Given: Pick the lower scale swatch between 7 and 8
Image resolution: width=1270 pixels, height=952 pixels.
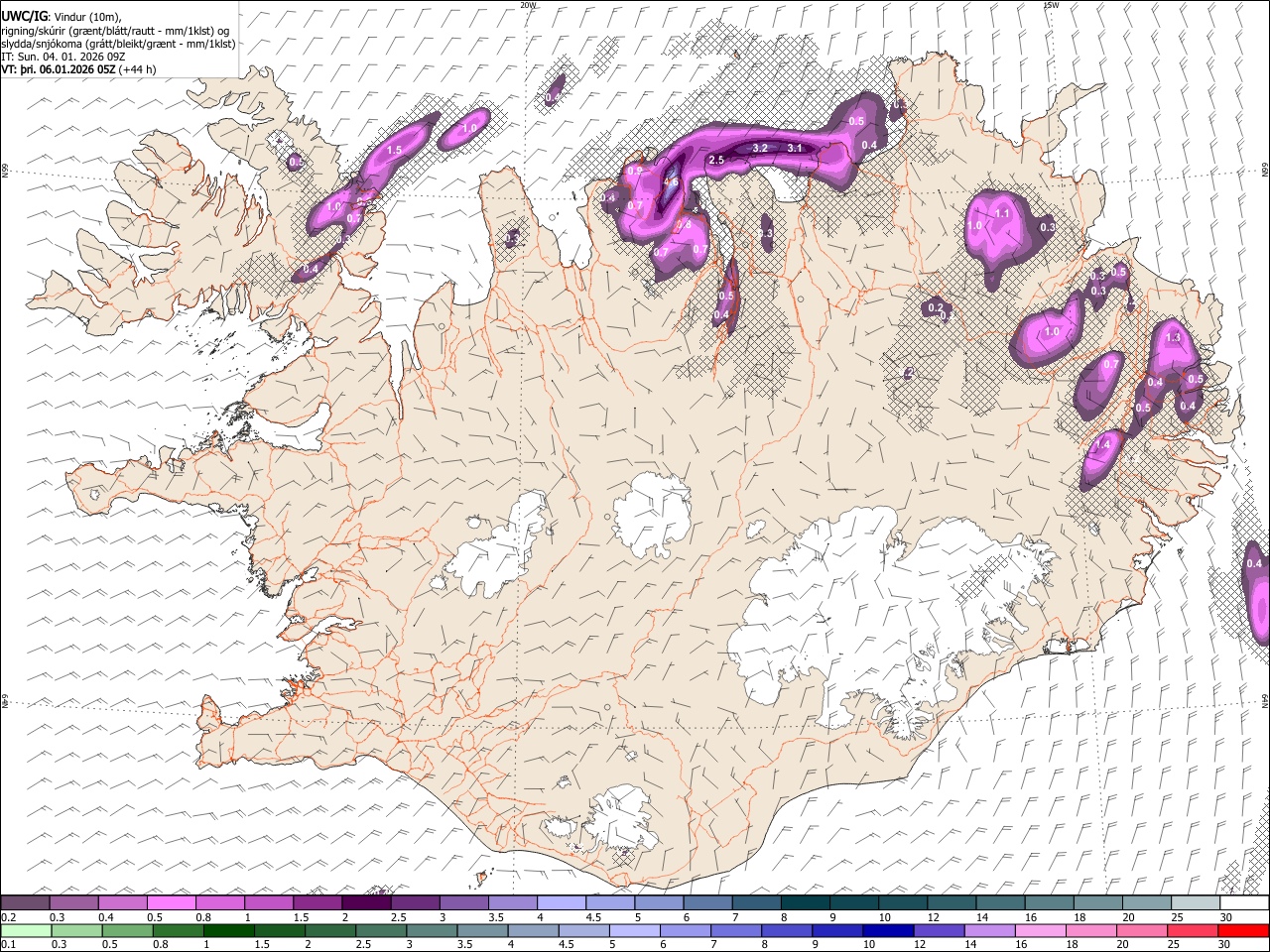Looking at the screenshot, I should [734, 930].
